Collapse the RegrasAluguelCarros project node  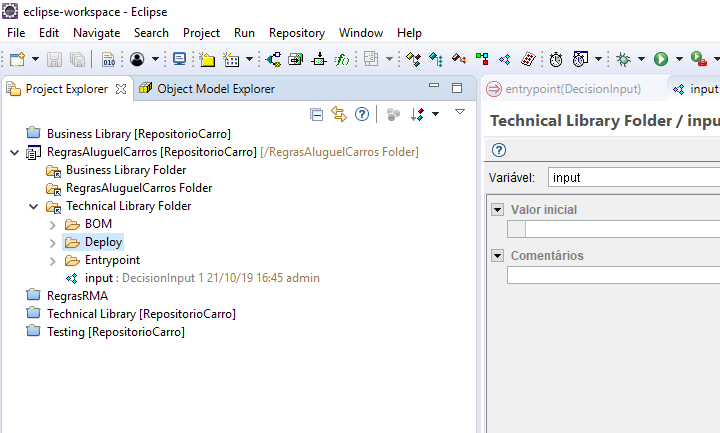point(14,152)
